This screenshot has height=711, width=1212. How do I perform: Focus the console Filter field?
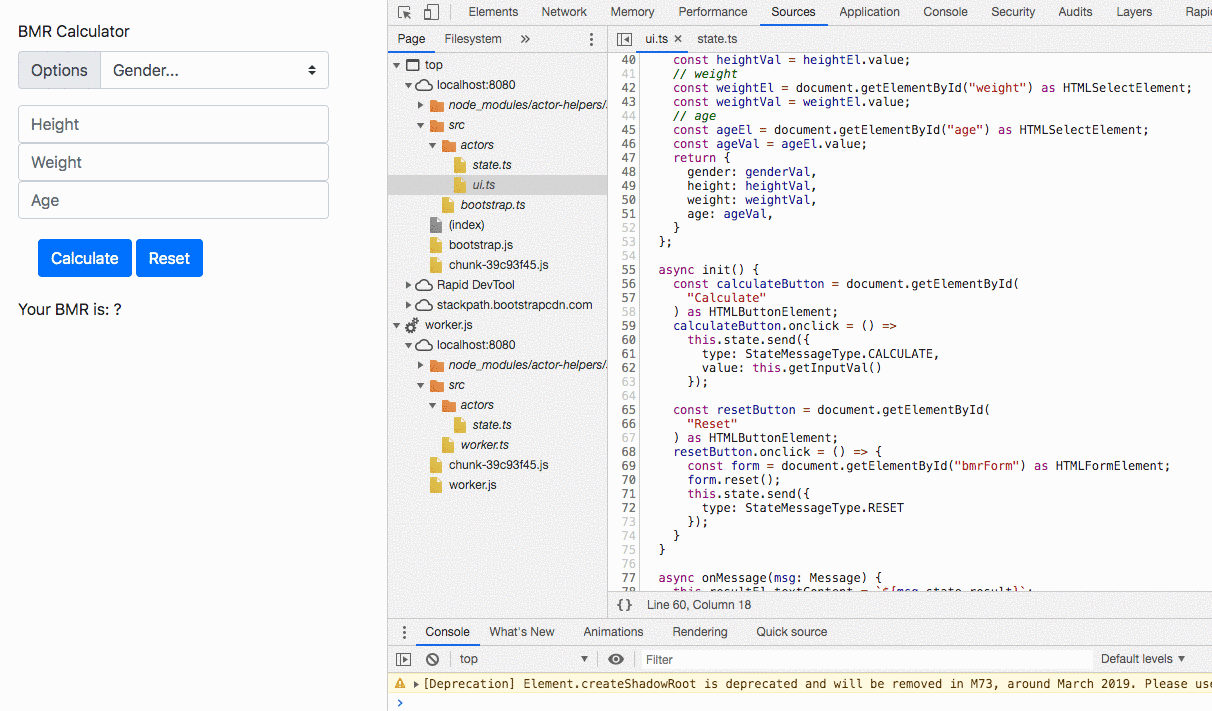865,659
